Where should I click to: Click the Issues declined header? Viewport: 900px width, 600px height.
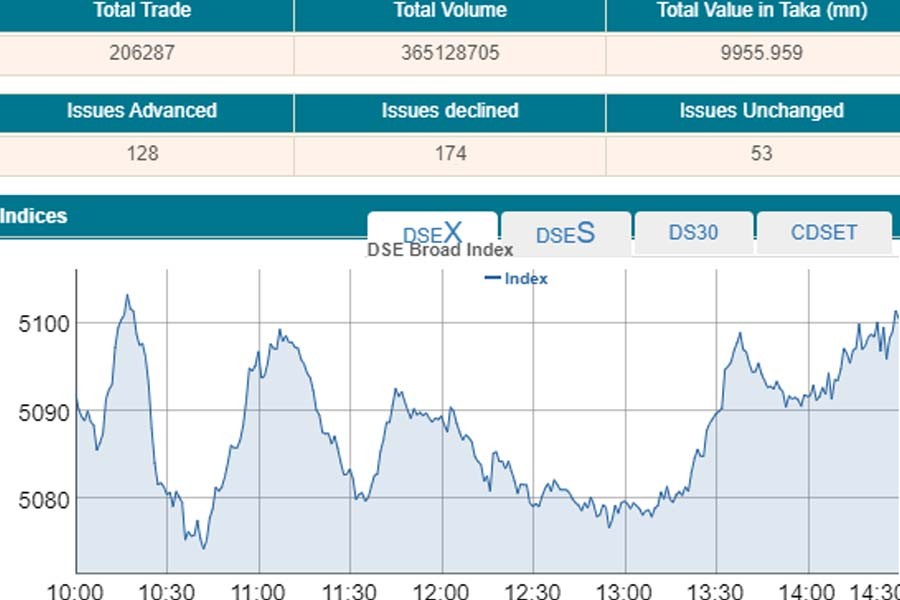coord(449,111)
